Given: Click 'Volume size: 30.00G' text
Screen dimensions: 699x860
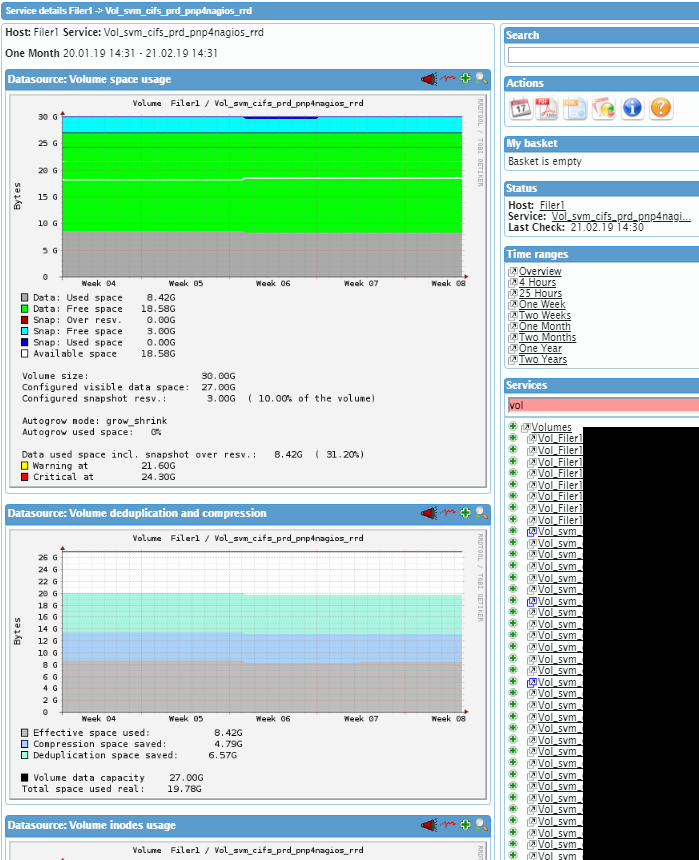Looking at the screenshot, I should tap(128, 376).
